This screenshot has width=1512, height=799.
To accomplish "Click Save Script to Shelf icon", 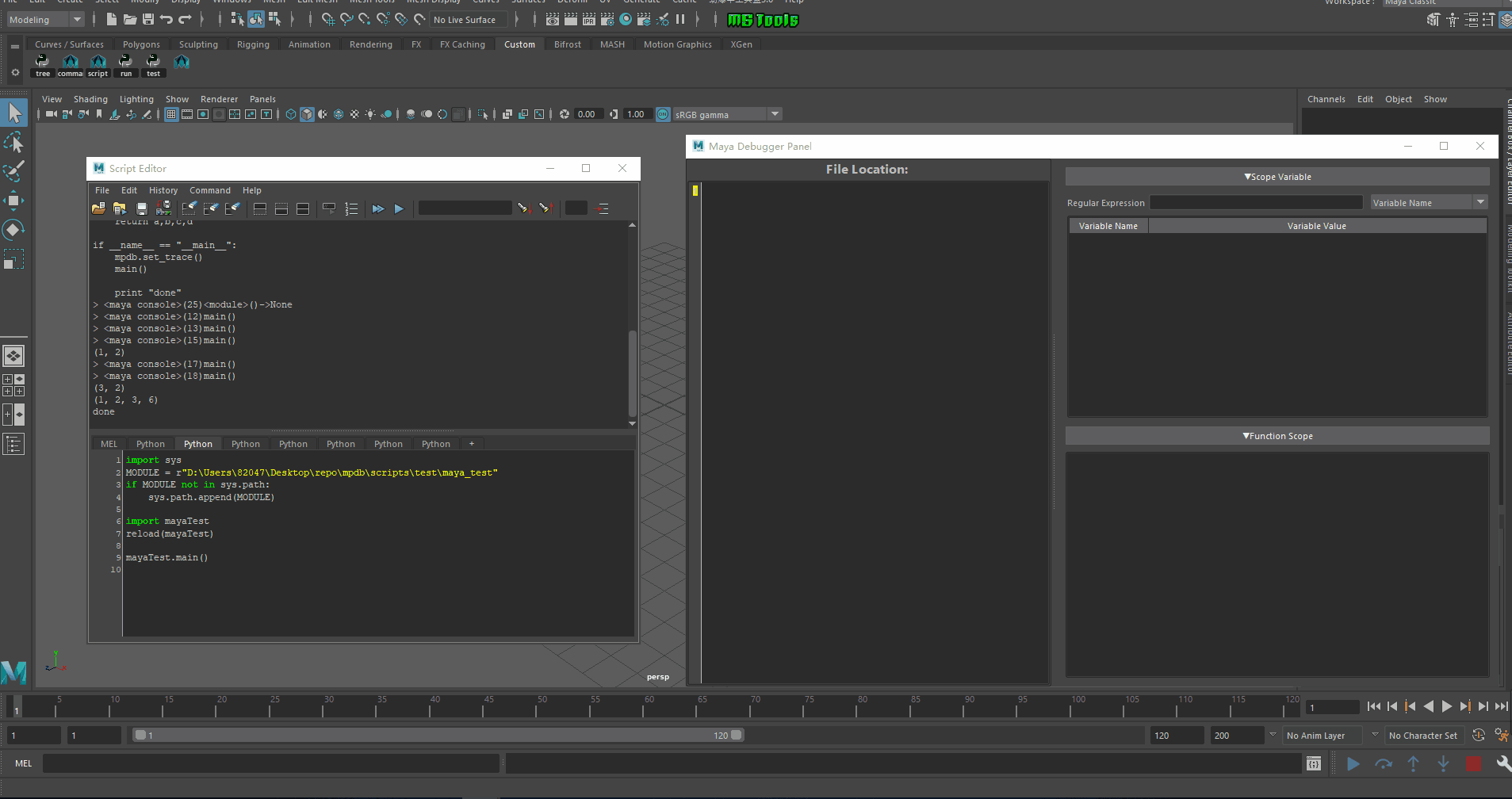I will tap(163, 208).
